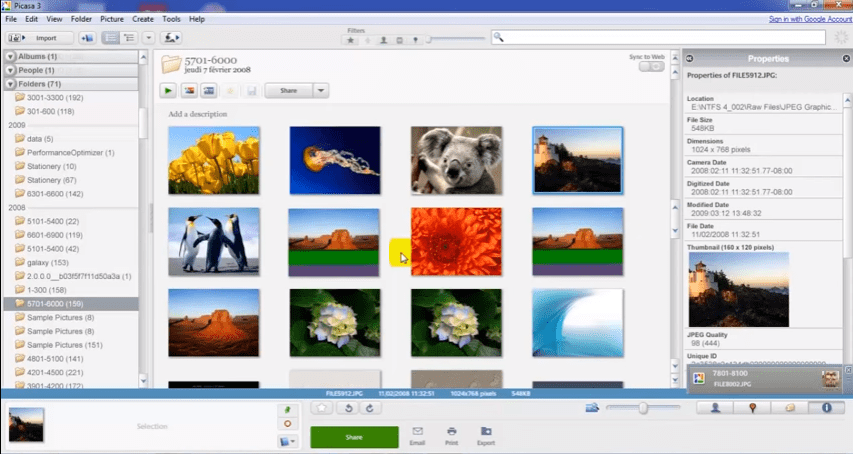Click the upload to web albums icon
This screenshot has height=454, width=853.
(x=171, y=38)
